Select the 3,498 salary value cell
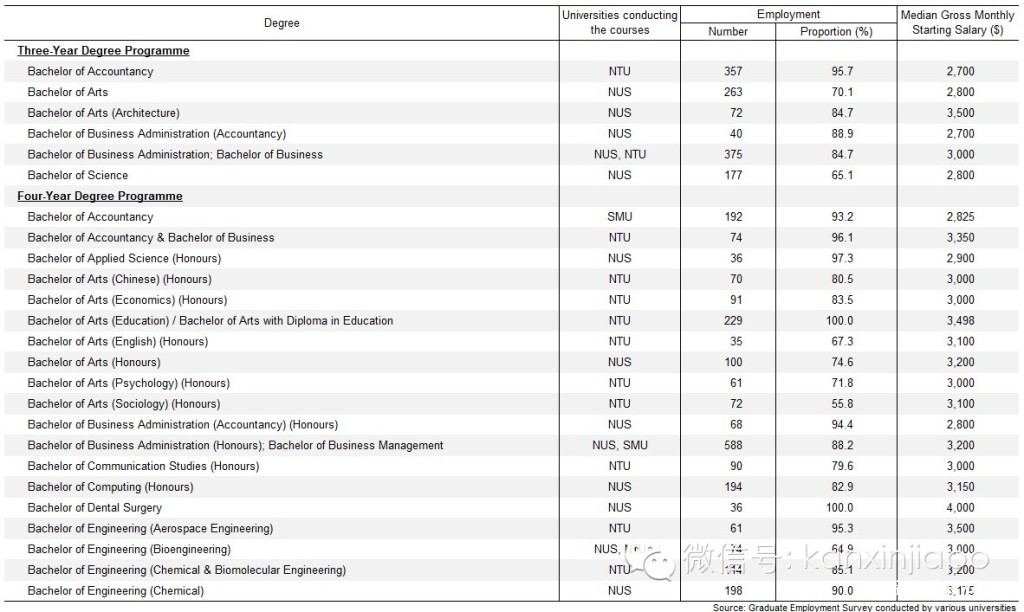1024x612 pixels. [958, 321]
